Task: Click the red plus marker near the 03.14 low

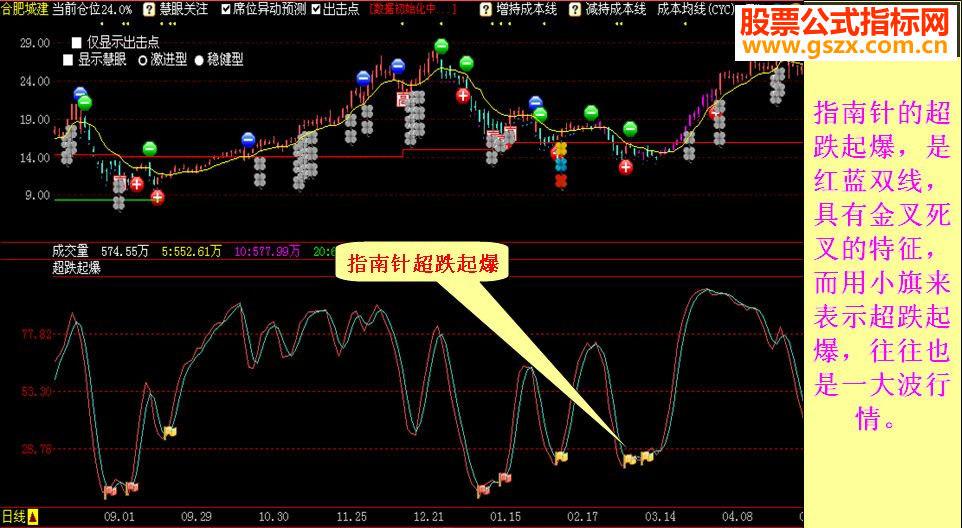Action: (x=625, y=167)
